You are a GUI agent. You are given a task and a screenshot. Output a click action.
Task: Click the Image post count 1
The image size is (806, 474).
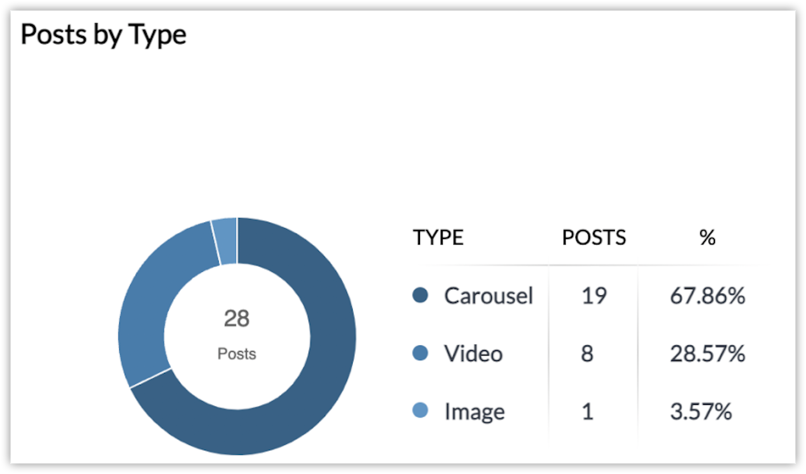pyautogui.click(x=588, y=412)
